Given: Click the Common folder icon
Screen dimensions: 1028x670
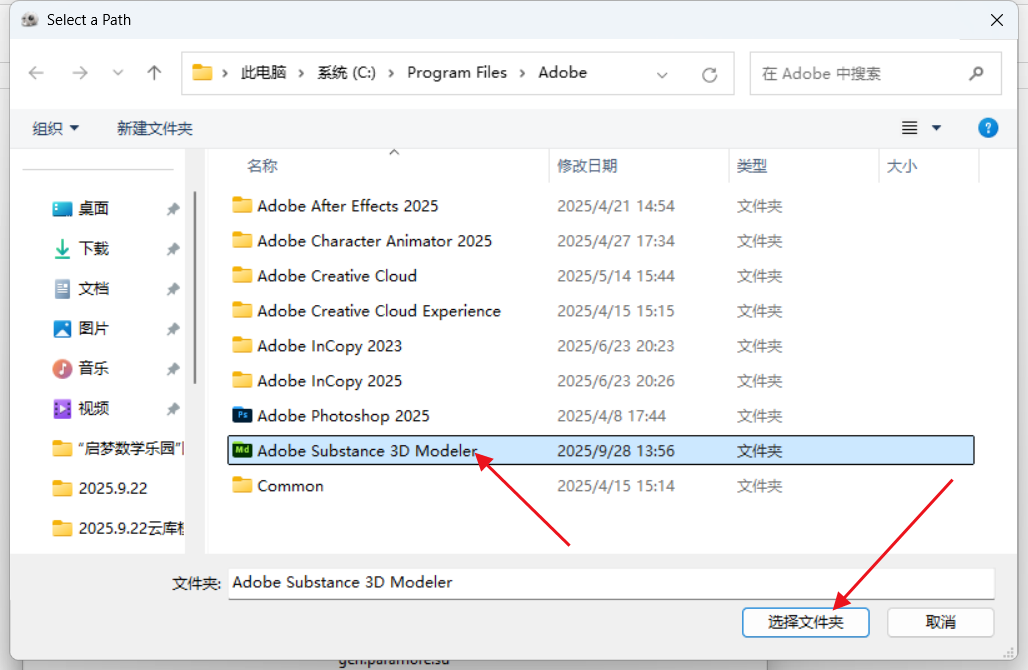Looking at the screenshot, I should 242,485.
